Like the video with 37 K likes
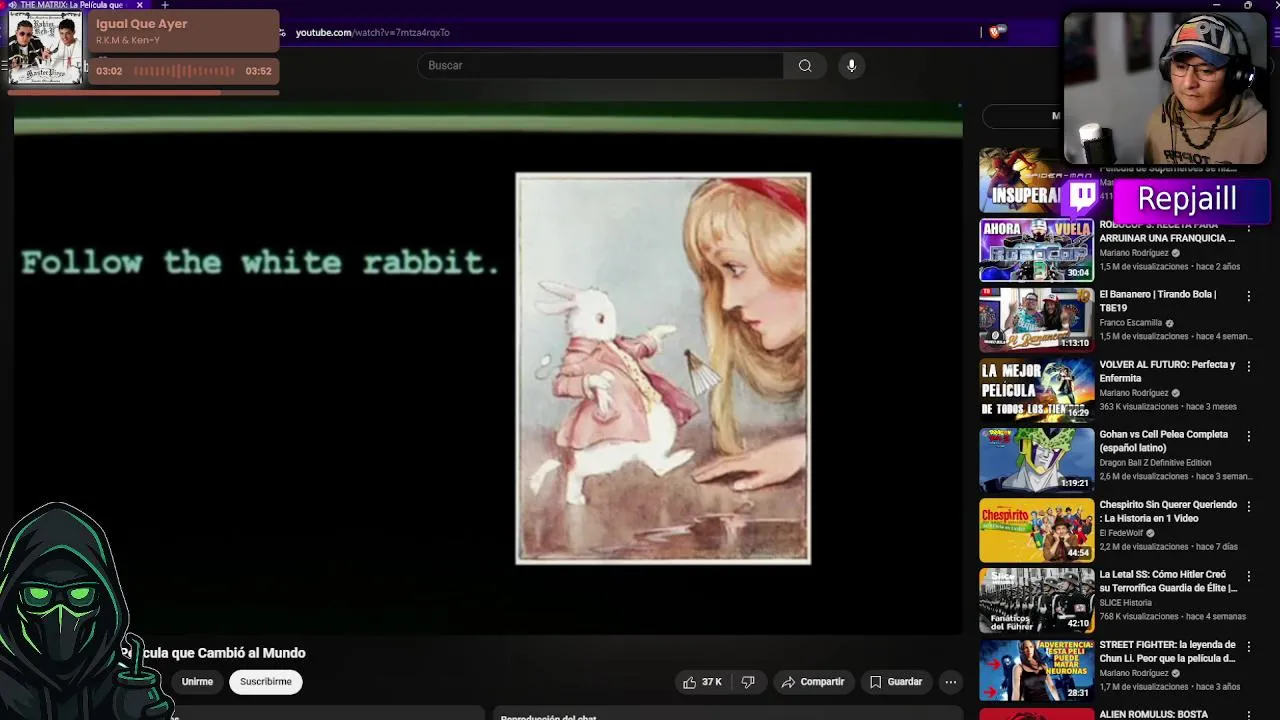This screenshot has height=720, width=1280. click(x=702, y=682)
